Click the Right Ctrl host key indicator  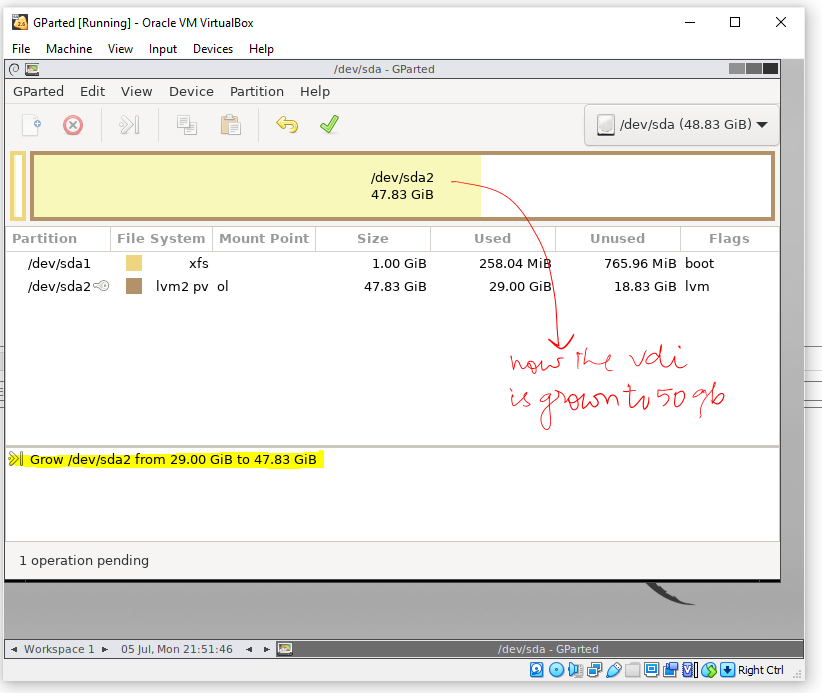[760, 670]
